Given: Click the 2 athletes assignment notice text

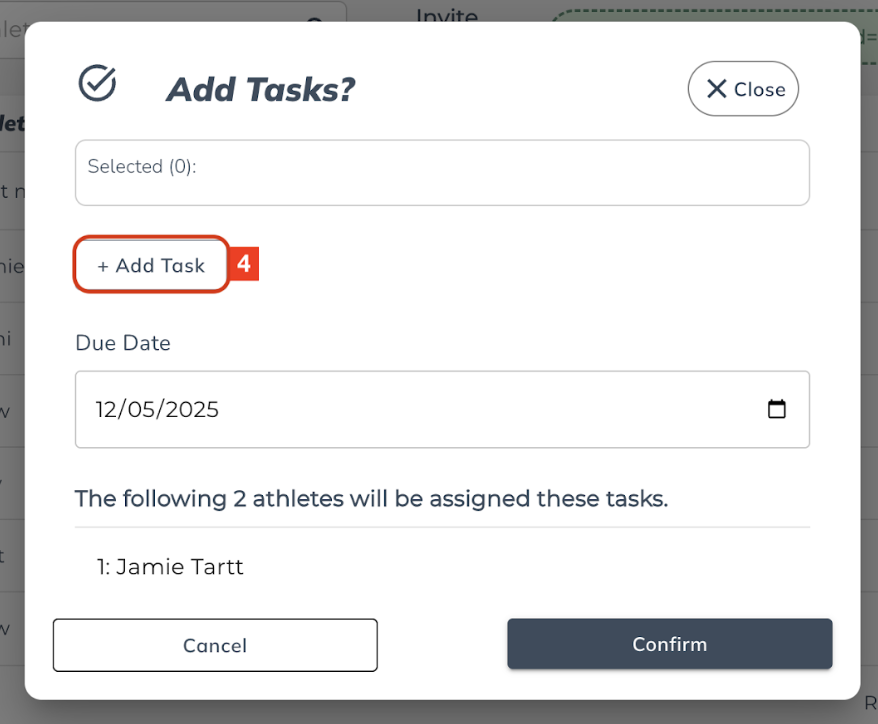Looking at the screenshot, I should click(x=371, y=498).
